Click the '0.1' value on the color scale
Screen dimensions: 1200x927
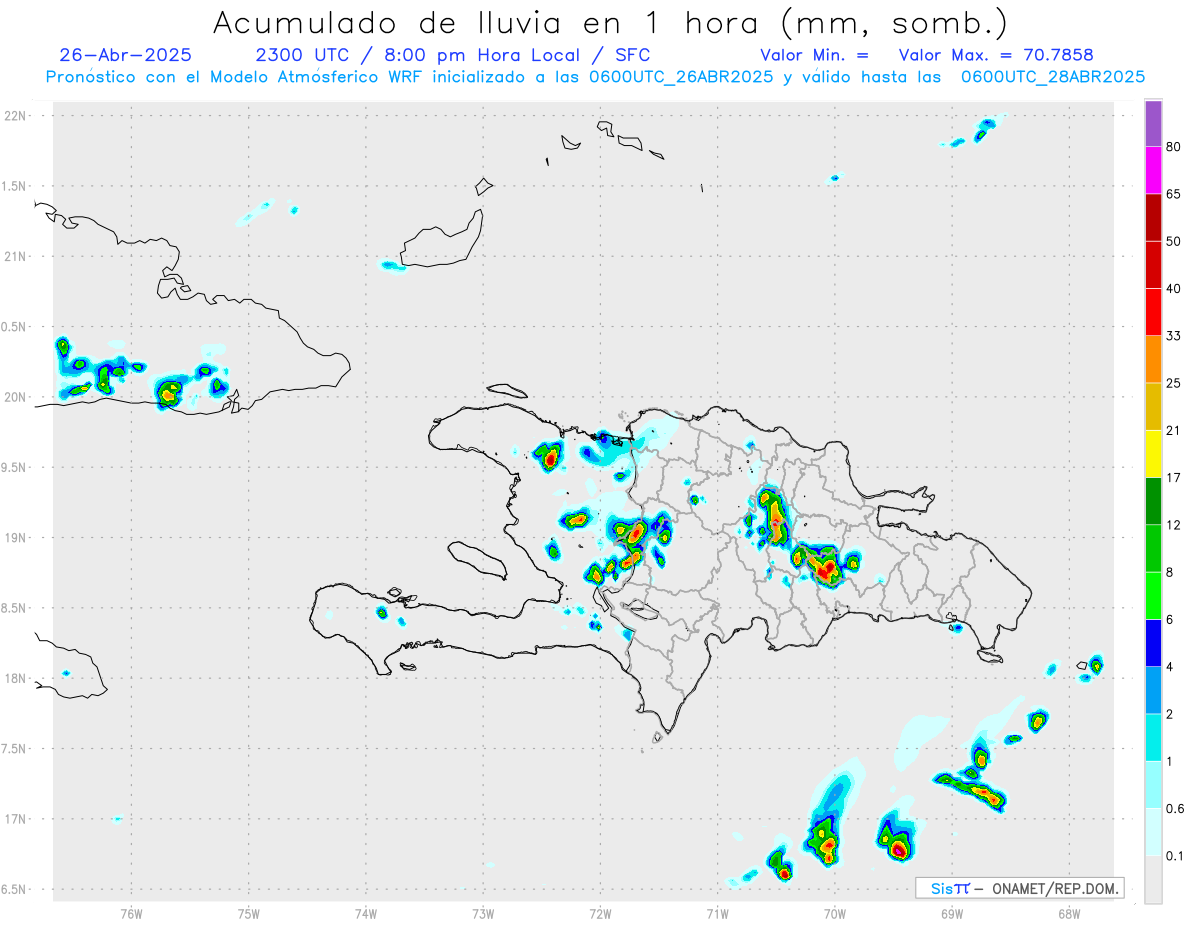pos(1175,855)
